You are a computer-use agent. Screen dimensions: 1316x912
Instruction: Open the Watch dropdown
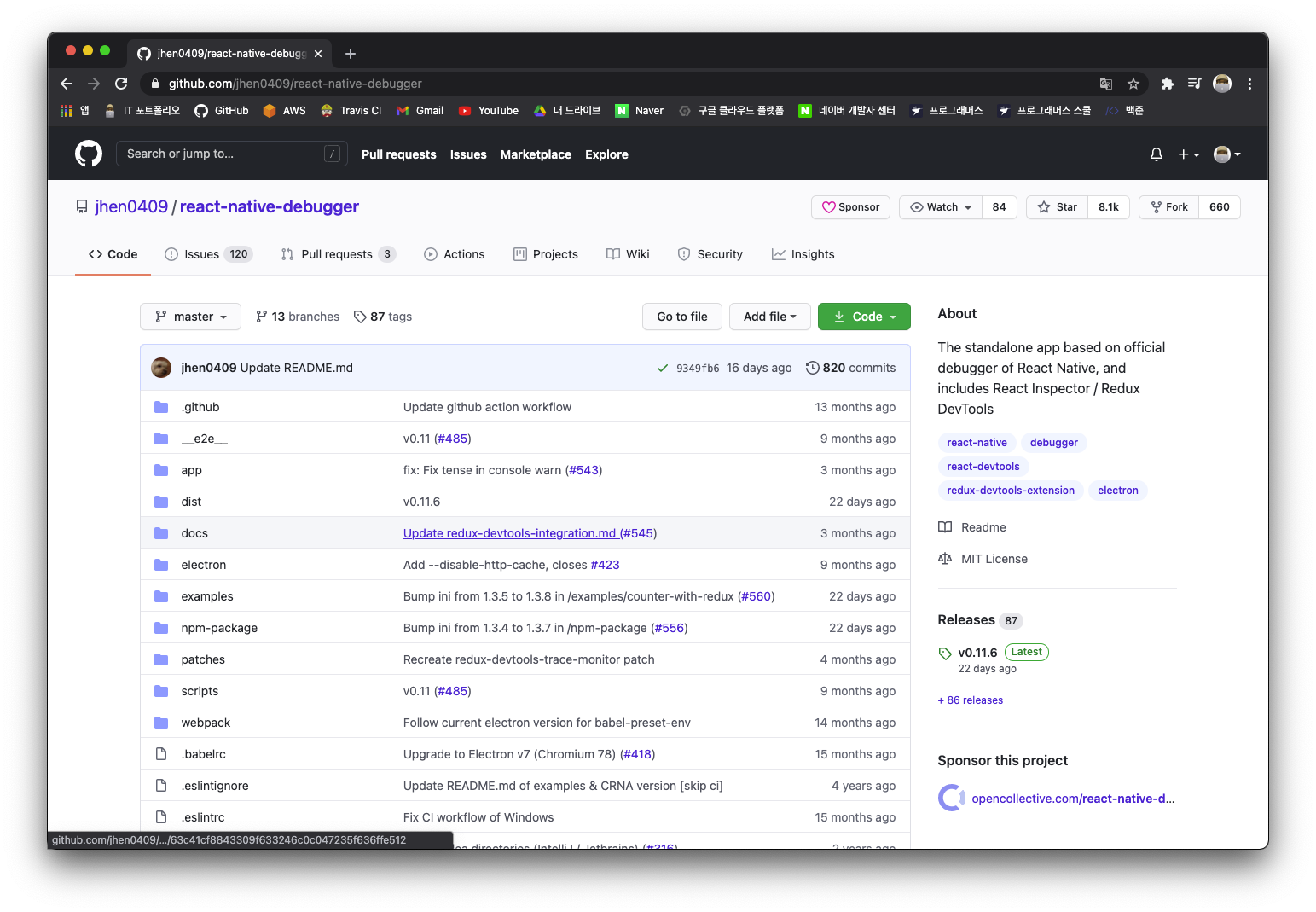pyautogui.click(x=941, y=207)
